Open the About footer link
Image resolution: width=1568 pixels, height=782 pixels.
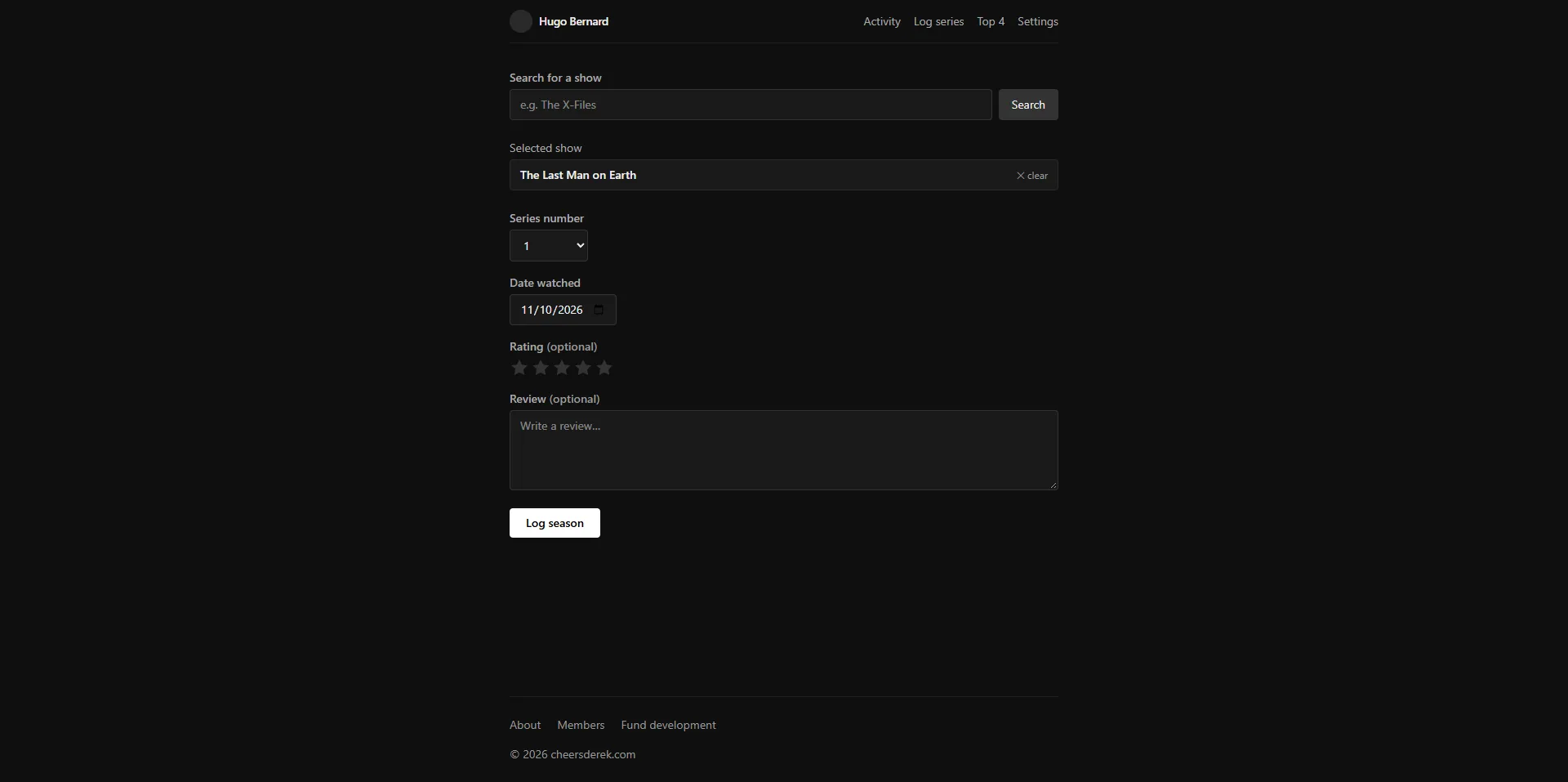(x=525, y=725)
